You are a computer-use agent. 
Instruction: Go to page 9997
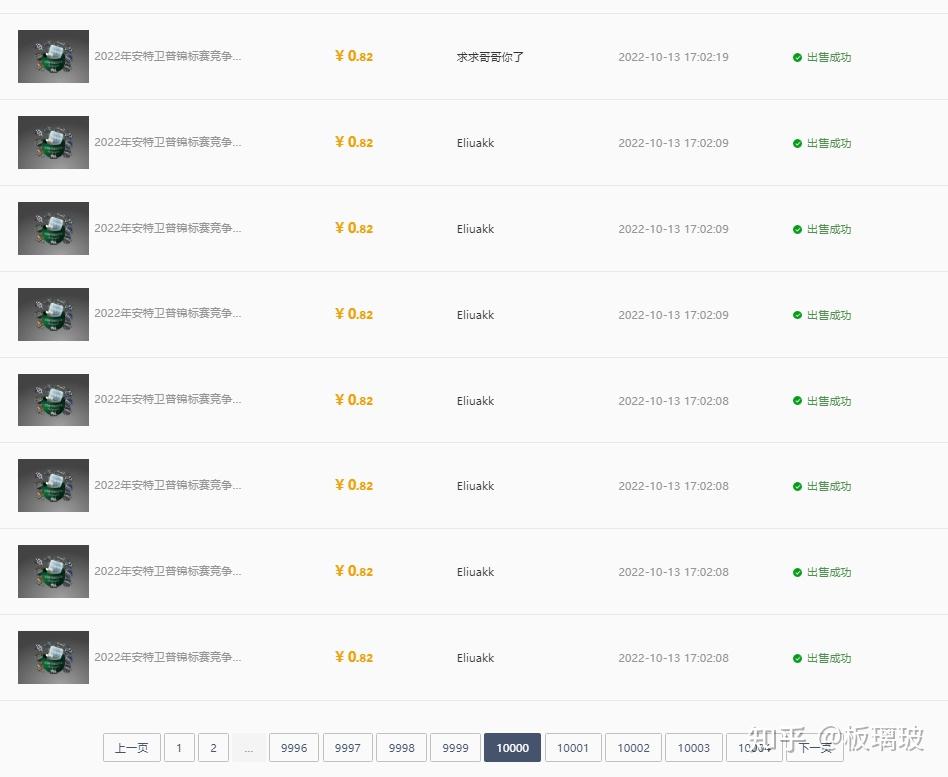[348, 747]
